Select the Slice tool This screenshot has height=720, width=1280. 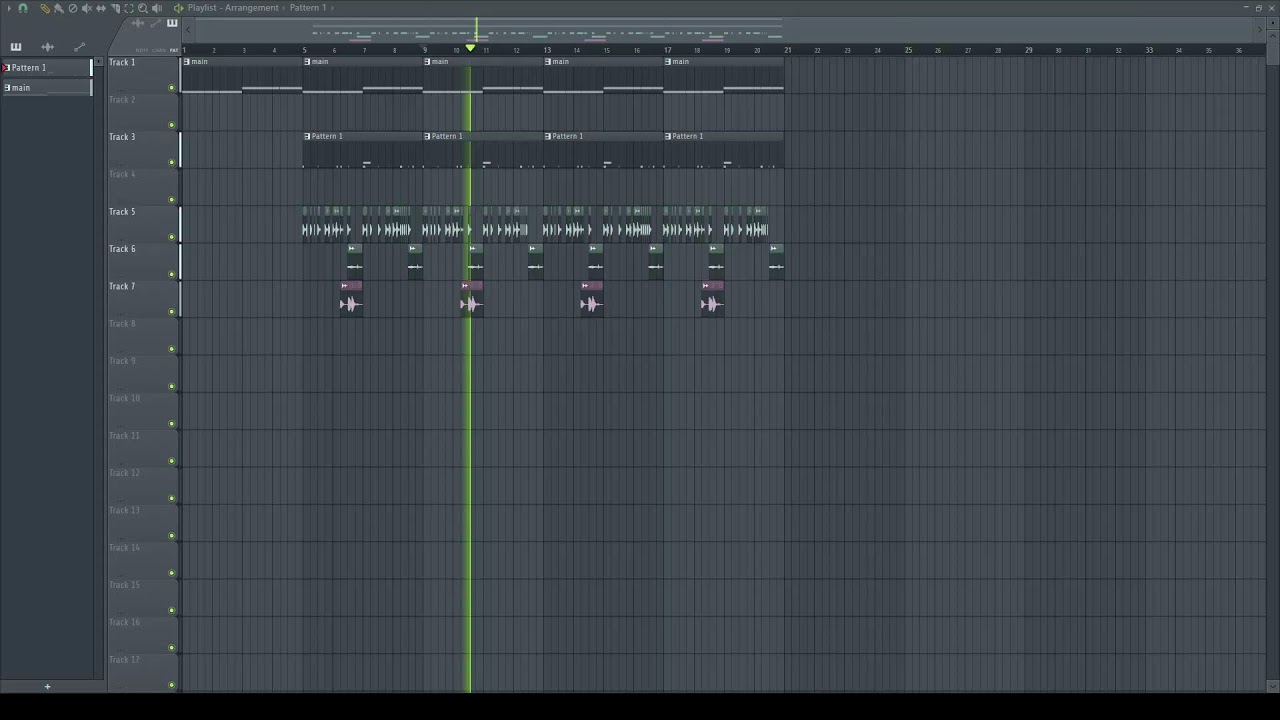pos(115,8)
